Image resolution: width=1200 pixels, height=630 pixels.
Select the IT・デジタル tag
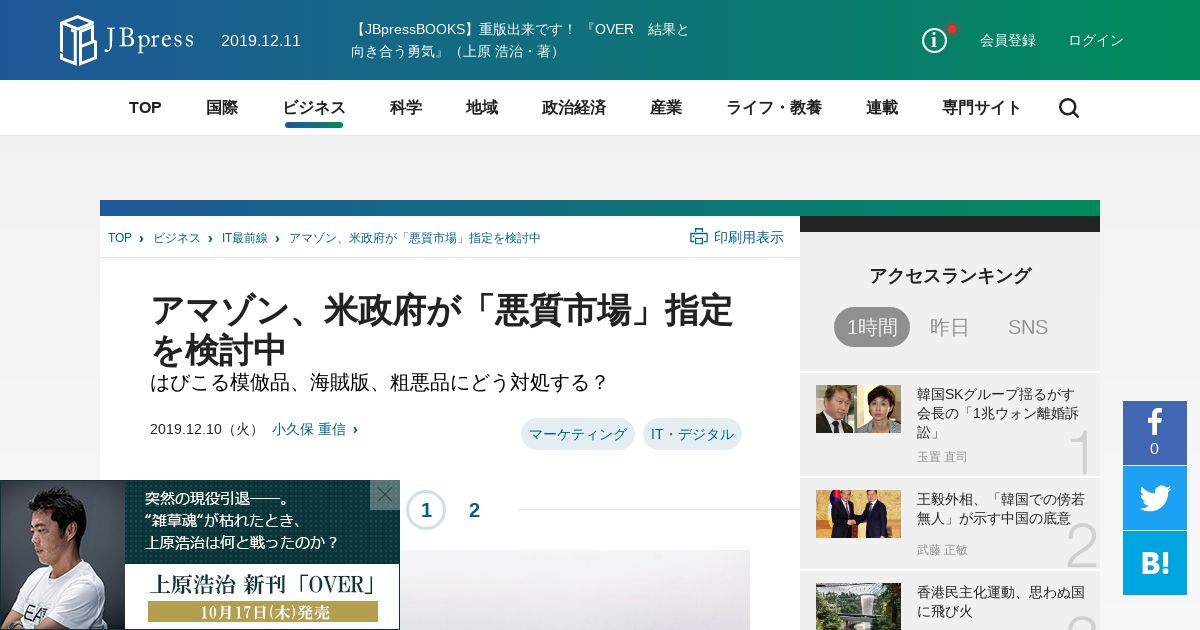(x=692, y=434)
